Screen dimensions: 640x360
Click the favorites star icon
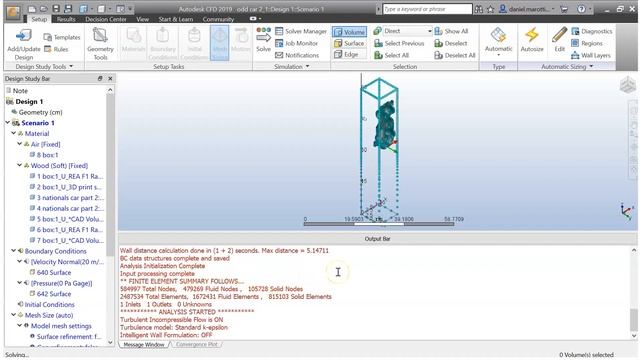[490, 9]
